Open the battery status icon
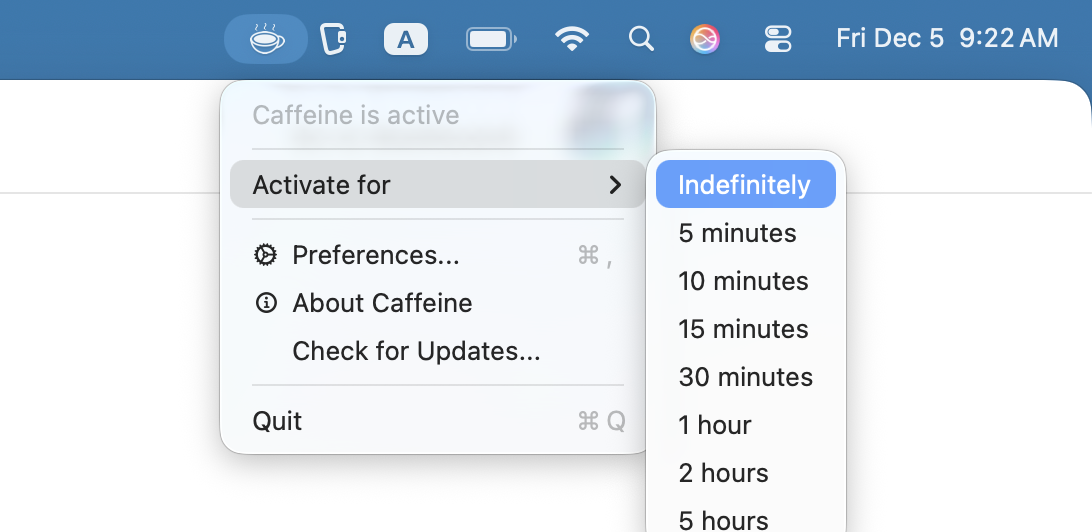This screenshot has height=532, width=1092. tap(490, 39)
